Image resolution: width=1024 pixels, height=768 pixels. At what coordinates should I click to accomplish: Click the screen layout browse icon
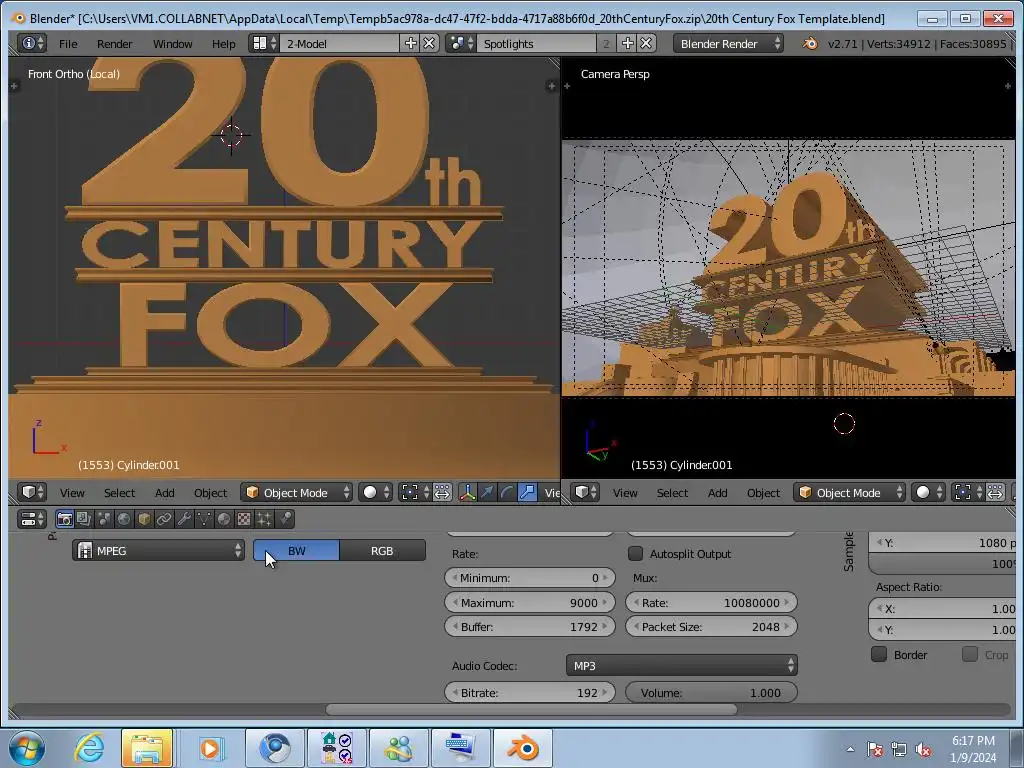[x=264, y=44]
